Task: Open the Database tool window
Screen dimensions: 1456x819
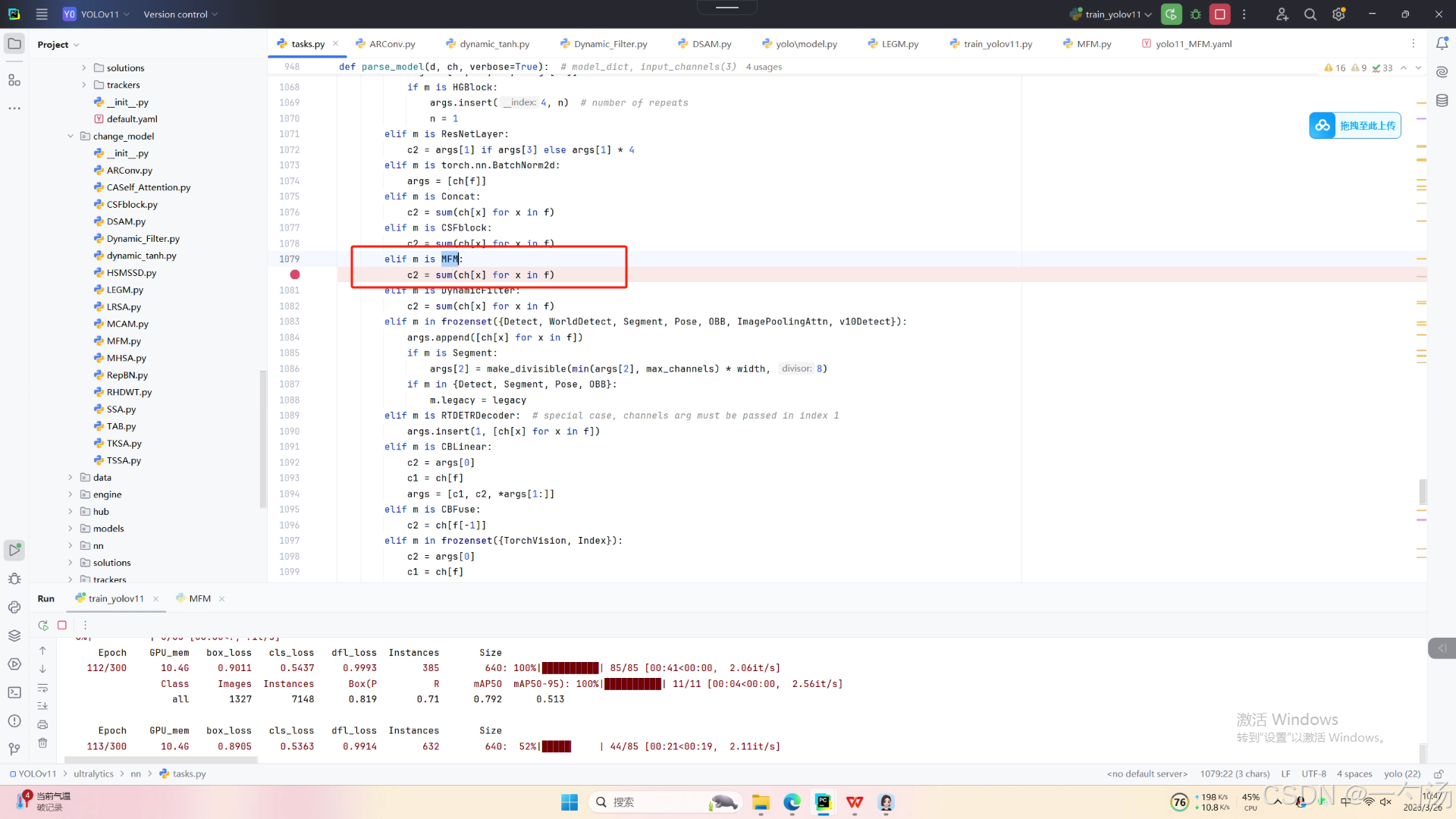Action: (x=1442, y=101)
